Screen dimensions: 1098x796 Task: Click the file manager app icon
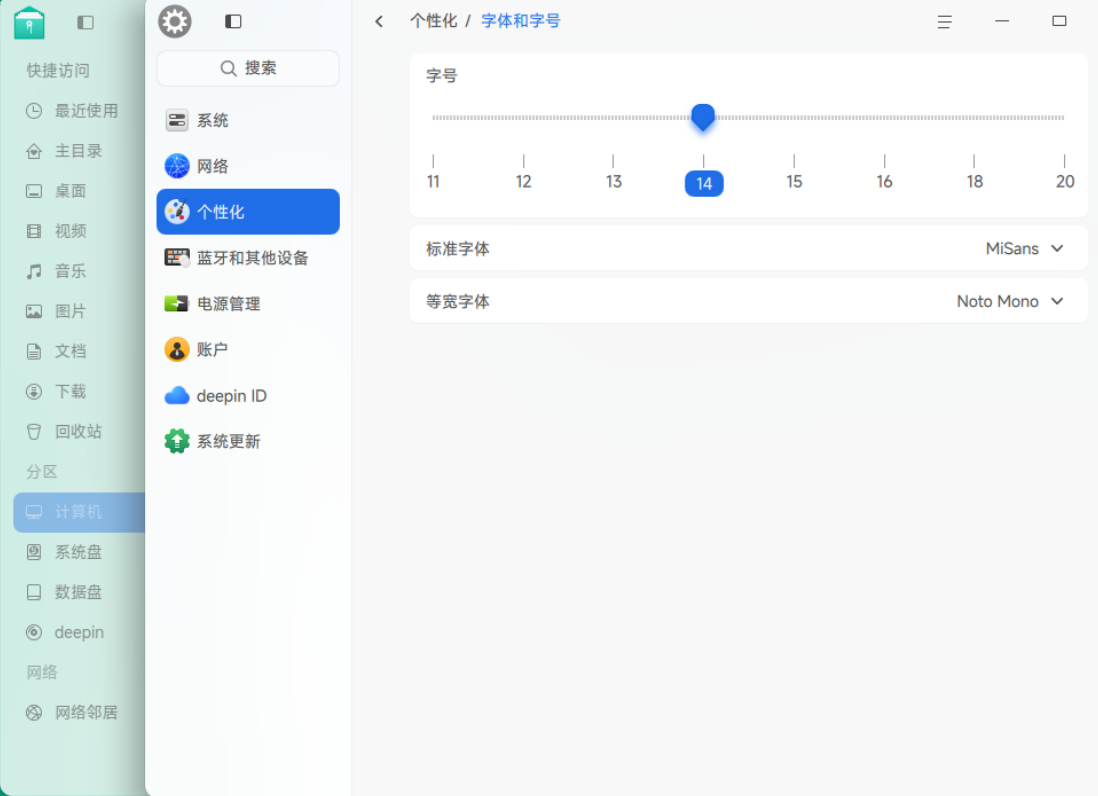click(x=29, y=23)
